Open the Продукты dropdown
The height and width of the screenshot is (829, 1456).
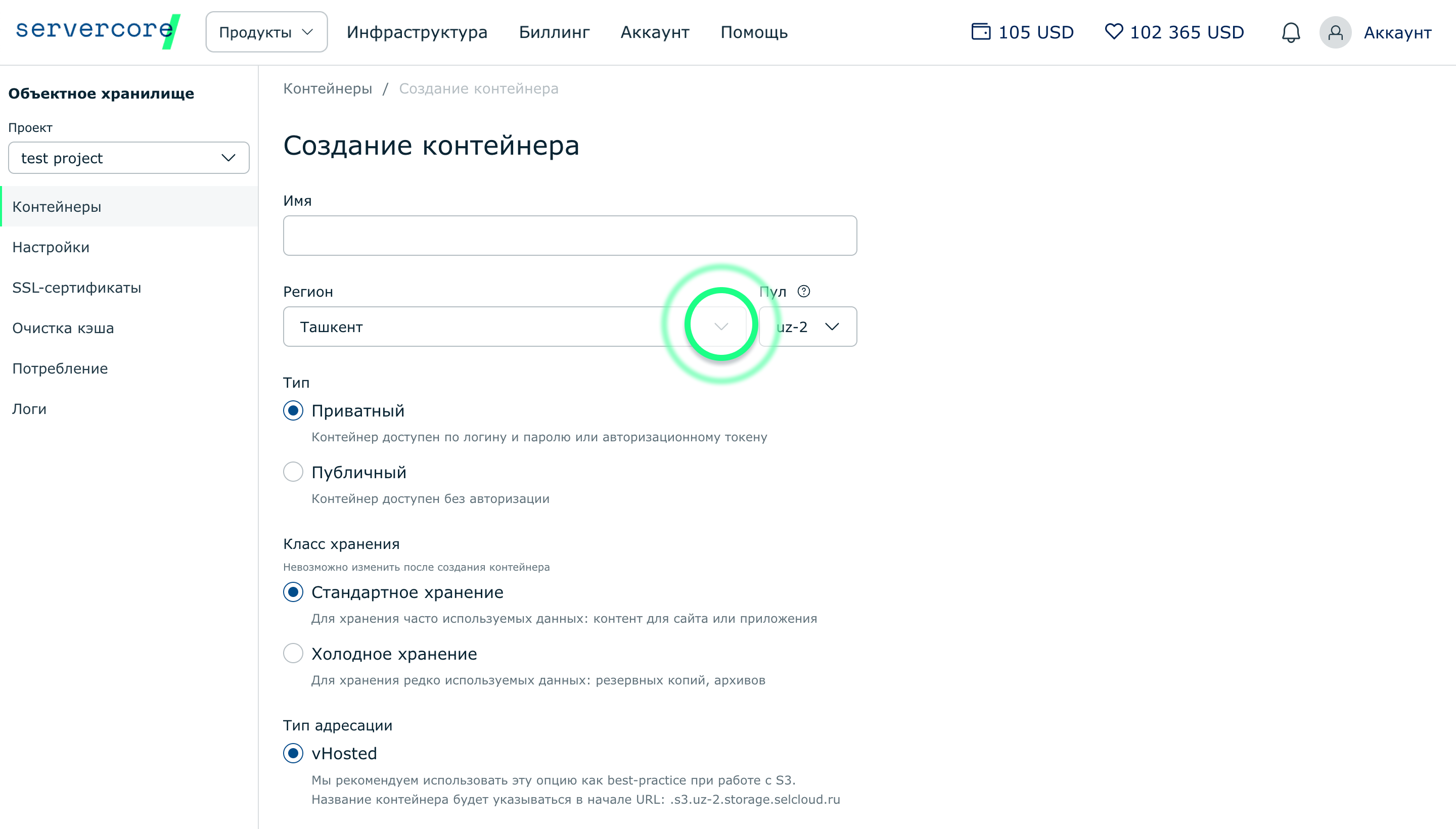coord(266,32)
